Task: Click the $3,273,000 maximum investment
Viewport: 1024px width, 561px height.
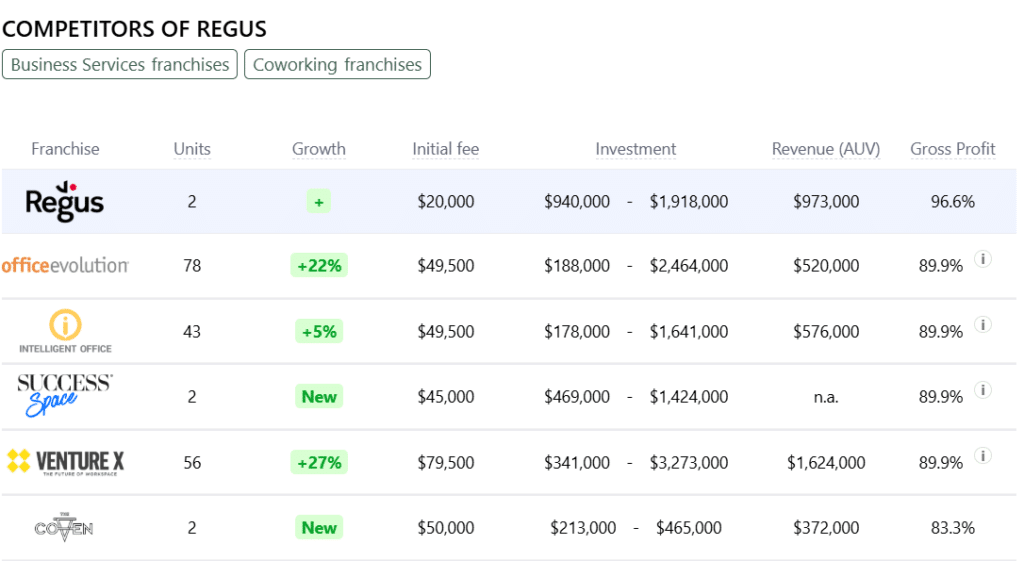Action: (x=689, y=462)
